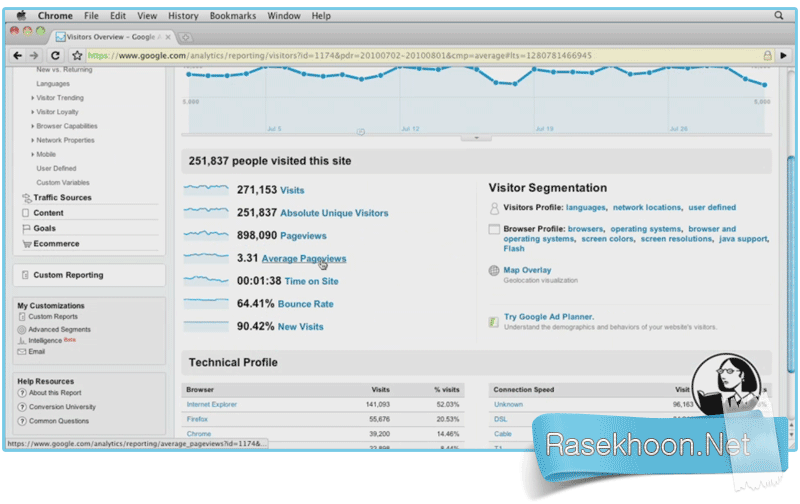Expand the Network Properties tree item
This screenshot has height=504, width=800.
click(x=33, y=140)
